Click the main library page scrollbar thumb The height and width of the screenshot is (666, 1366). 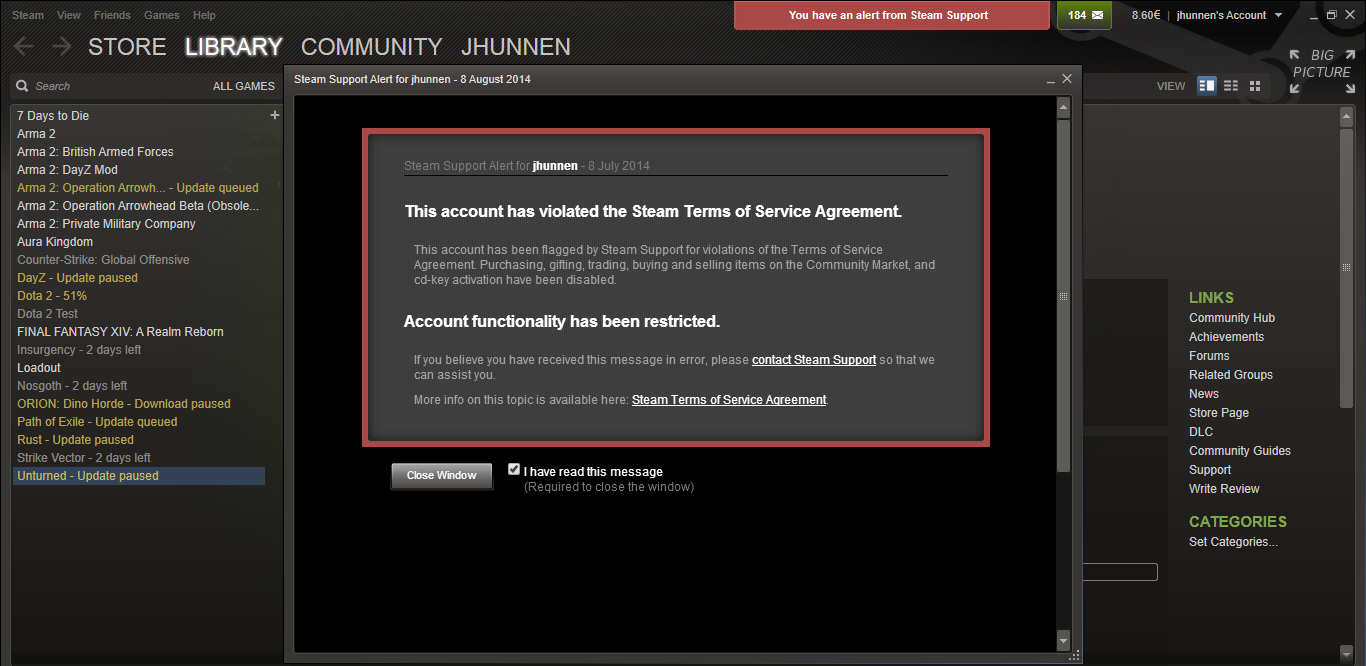tap(1346, 267)
